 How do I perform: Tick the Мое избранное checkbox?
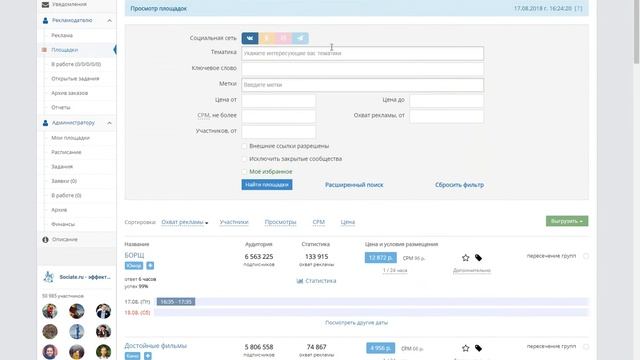click(x=244, y=171)
